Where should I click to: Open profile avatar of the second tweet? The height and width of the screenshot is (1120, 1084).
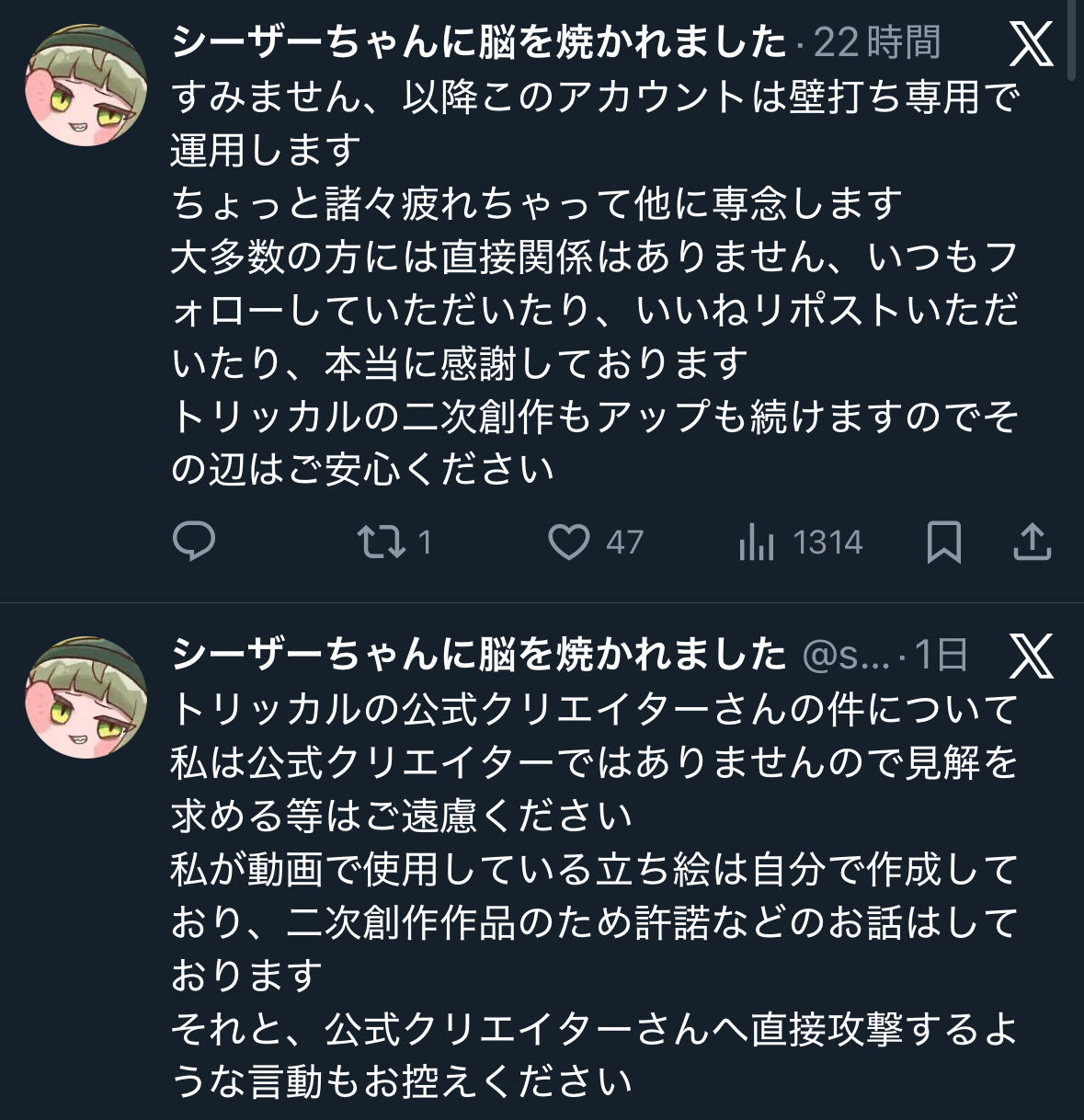[86, 698]
